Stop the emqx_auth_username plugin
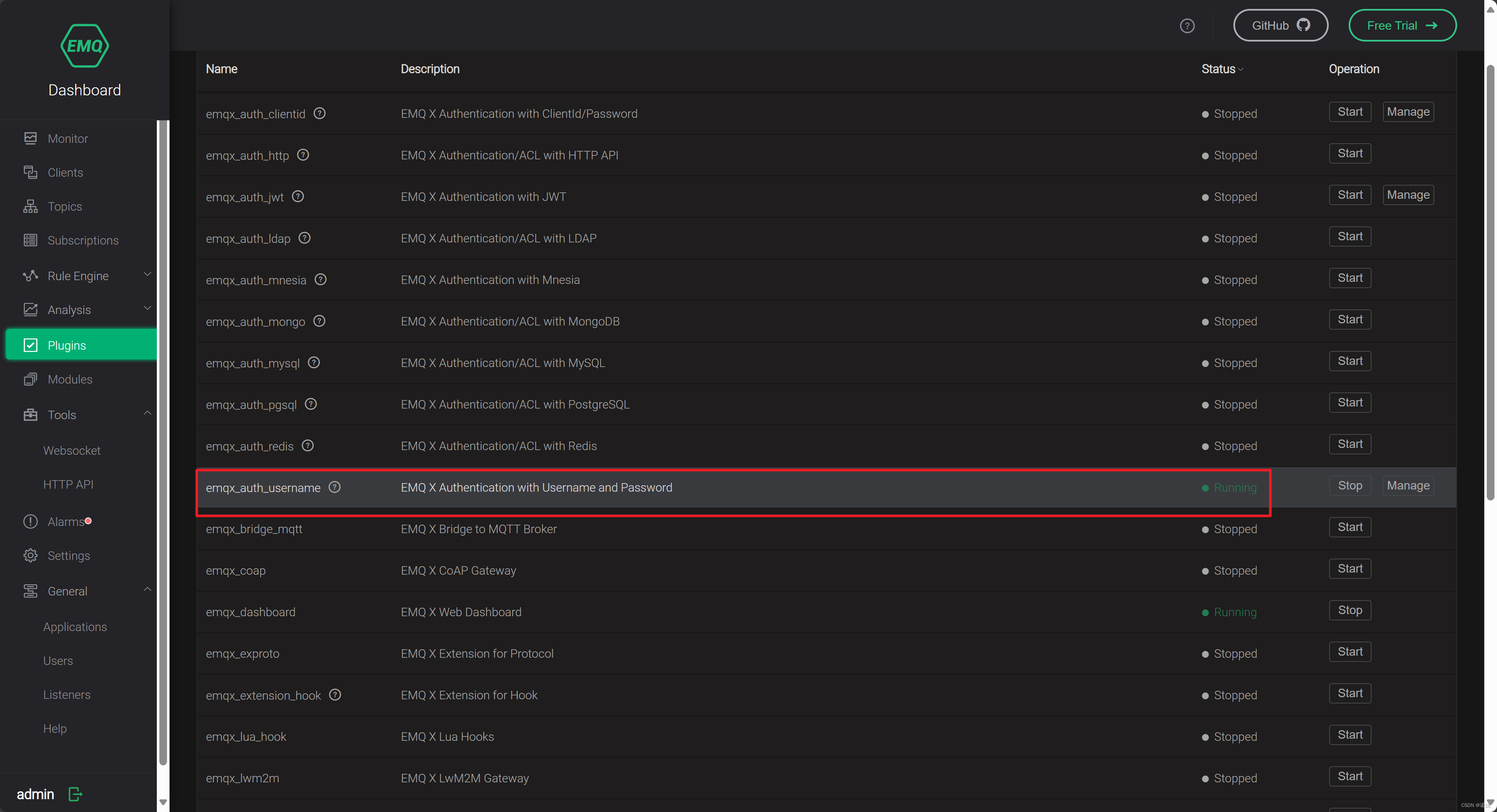Screen dimensions: 1497x812 coord(1350,485)
